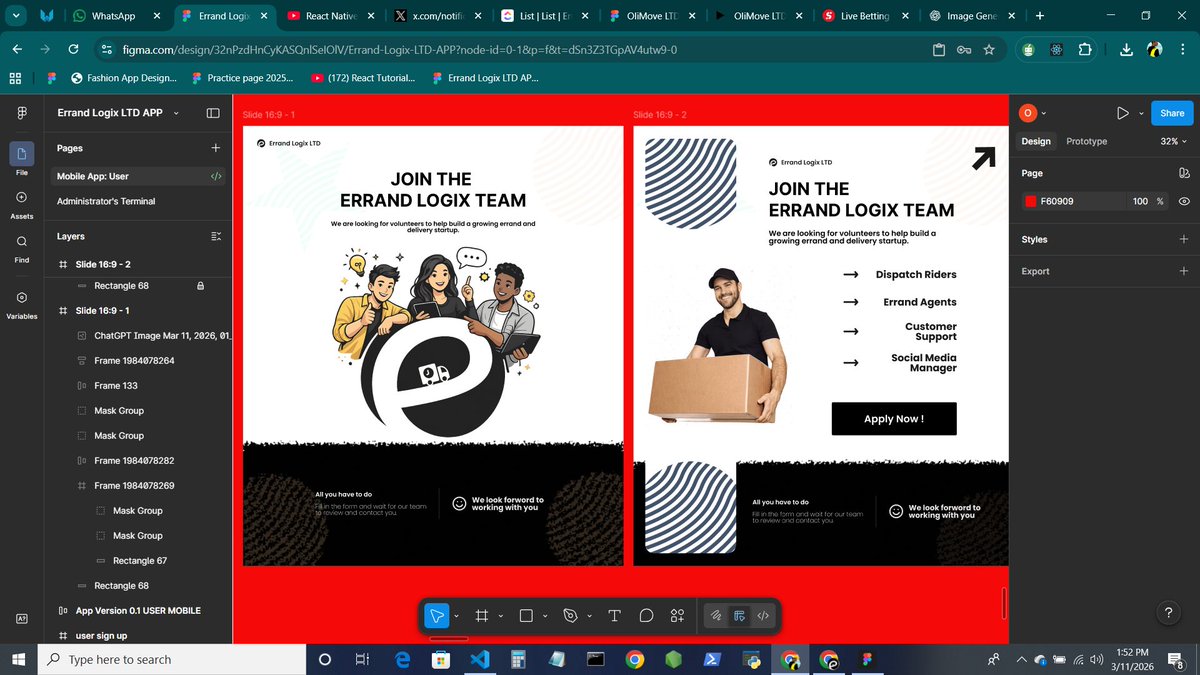The image size is (1200, 675).
Task: Click the Windows search box
Action: click(x=172, y=660)
